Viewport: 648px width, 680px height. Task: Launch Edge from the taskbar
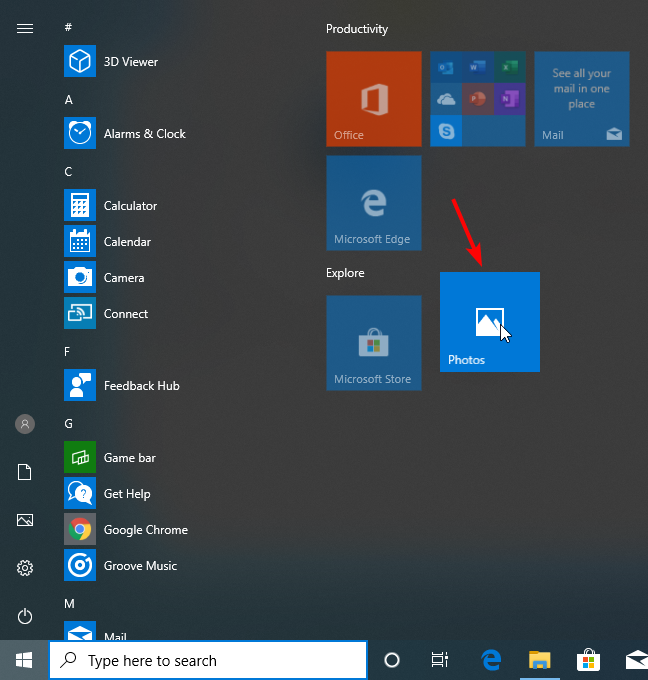(x=491, y=660)
